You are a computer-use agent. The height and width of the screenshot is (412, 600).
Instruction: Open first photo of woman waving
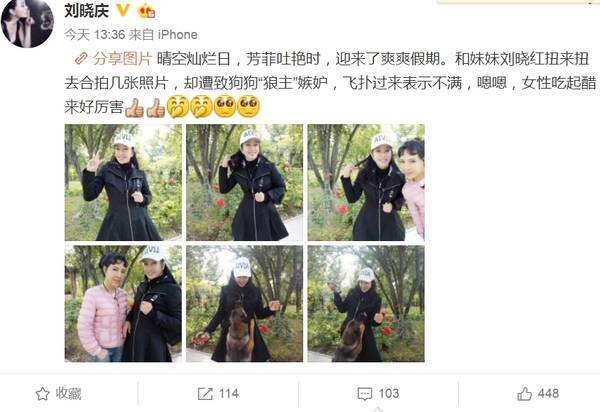click(123, 182)
